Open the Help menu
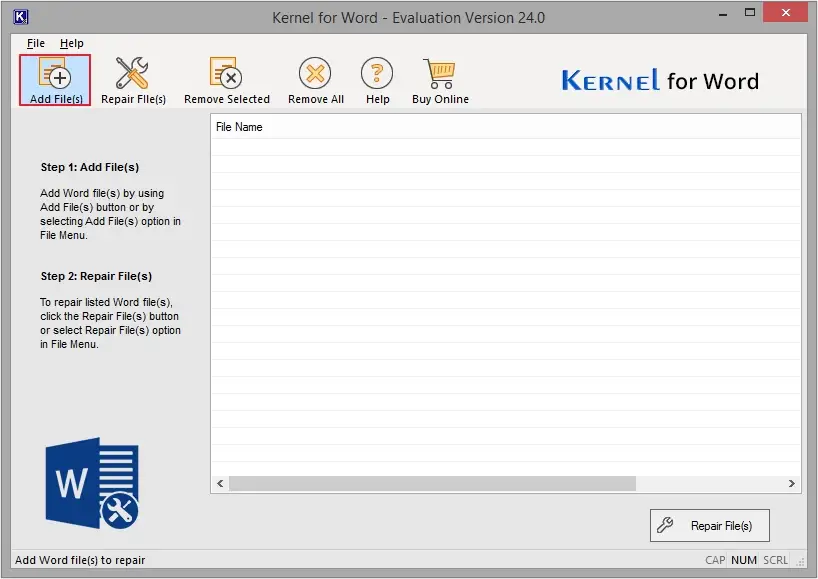Image resolution: width=818 pixels, height=579 pixels. point(71,43)
